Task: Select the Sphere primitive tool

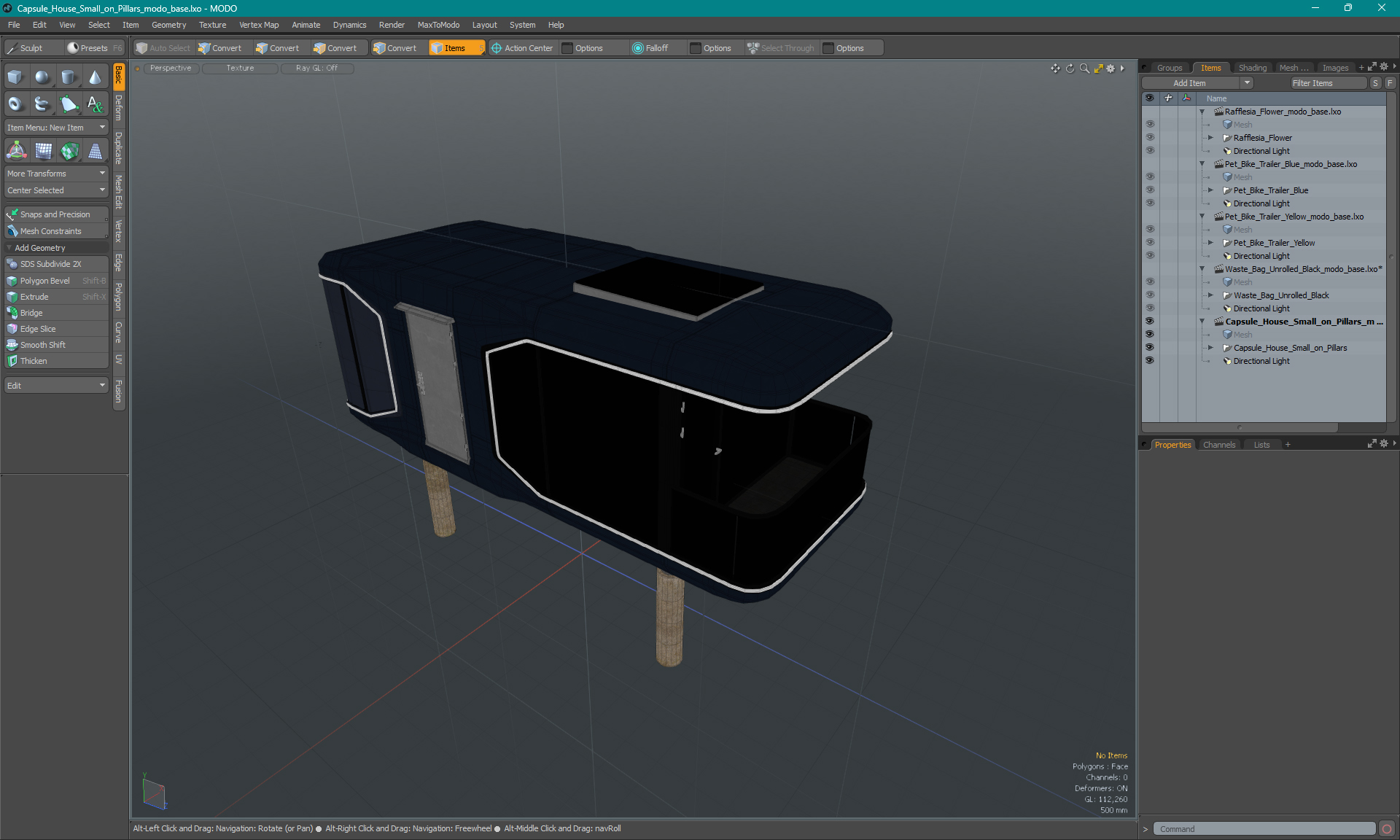Action: [42, 77]
